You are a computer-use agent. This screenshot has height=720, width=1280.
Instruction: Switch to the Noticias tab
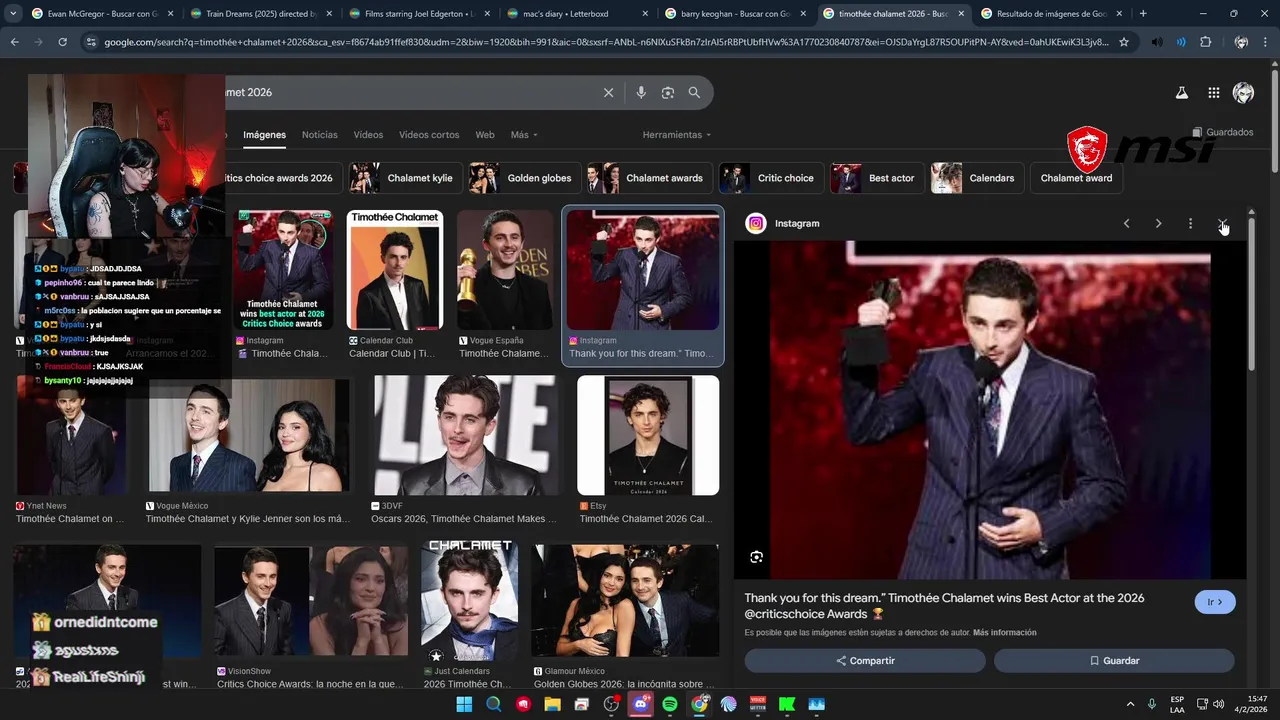click(320, 135)
